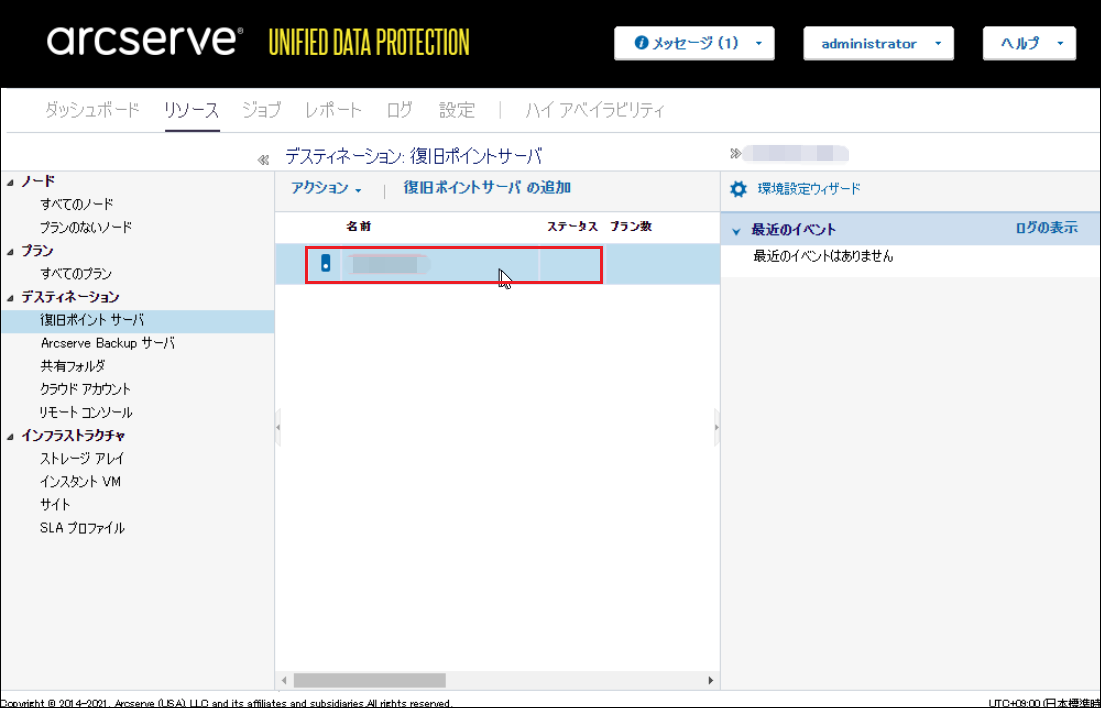This screenshot has width=1101, height=708.
Task: Click the ステータス column header
Action: [x=572, y=227]
